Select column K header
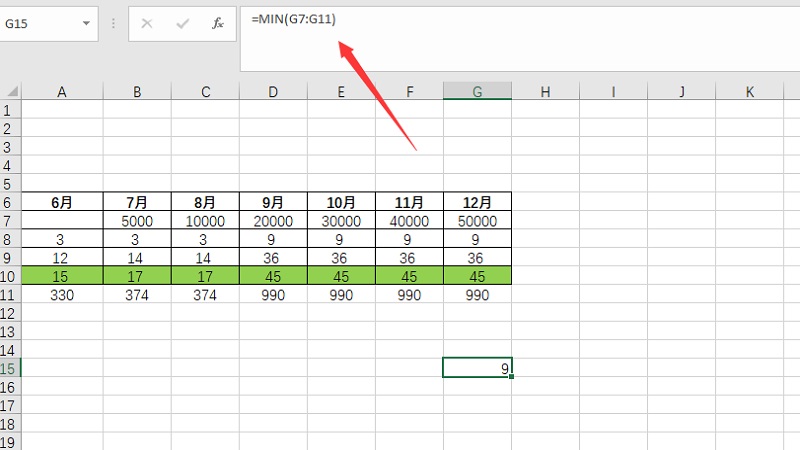This screenshot has width=800, height=450. pyautogui.click(x=749, y=92)
